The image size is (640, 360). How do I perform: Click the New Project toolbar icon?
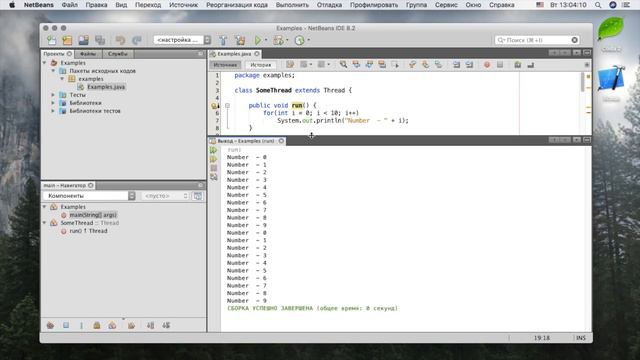coord(67,40)
